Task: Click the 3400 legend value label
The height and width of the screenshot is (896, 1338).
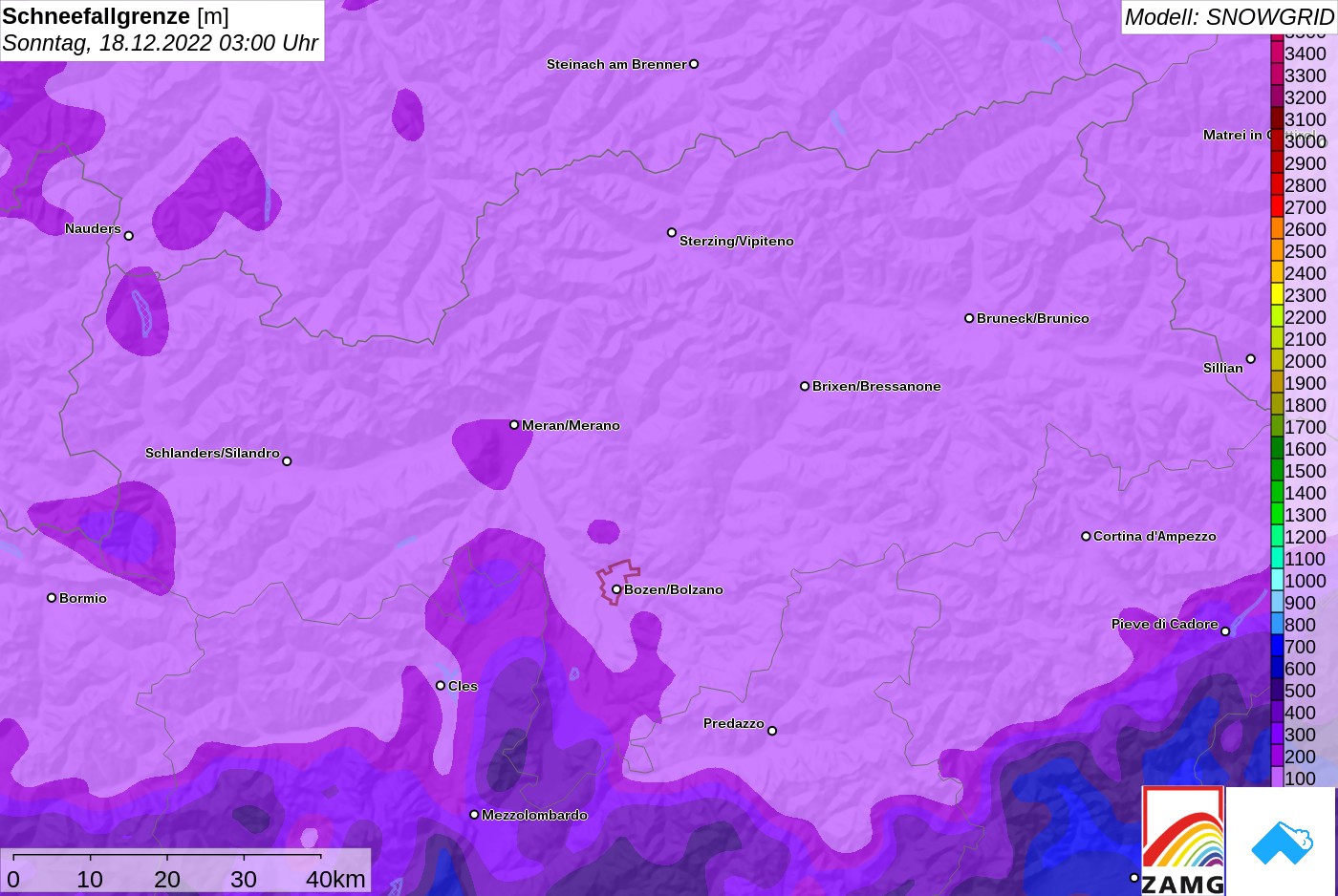Action: click(x=1306, y=53)
